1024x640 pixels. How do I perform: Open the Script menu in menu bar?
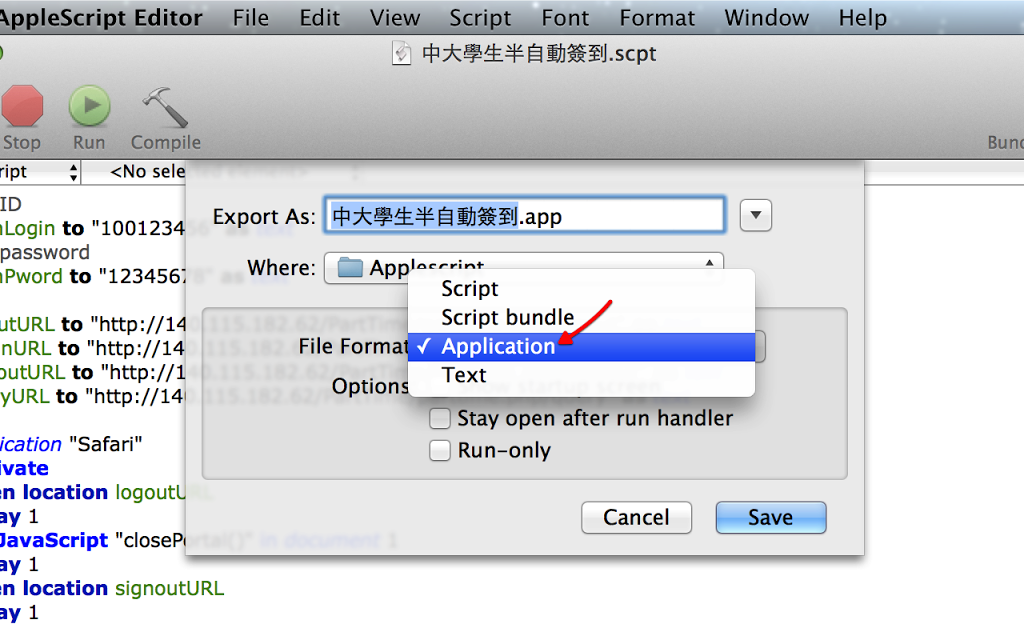coord(480,18)
